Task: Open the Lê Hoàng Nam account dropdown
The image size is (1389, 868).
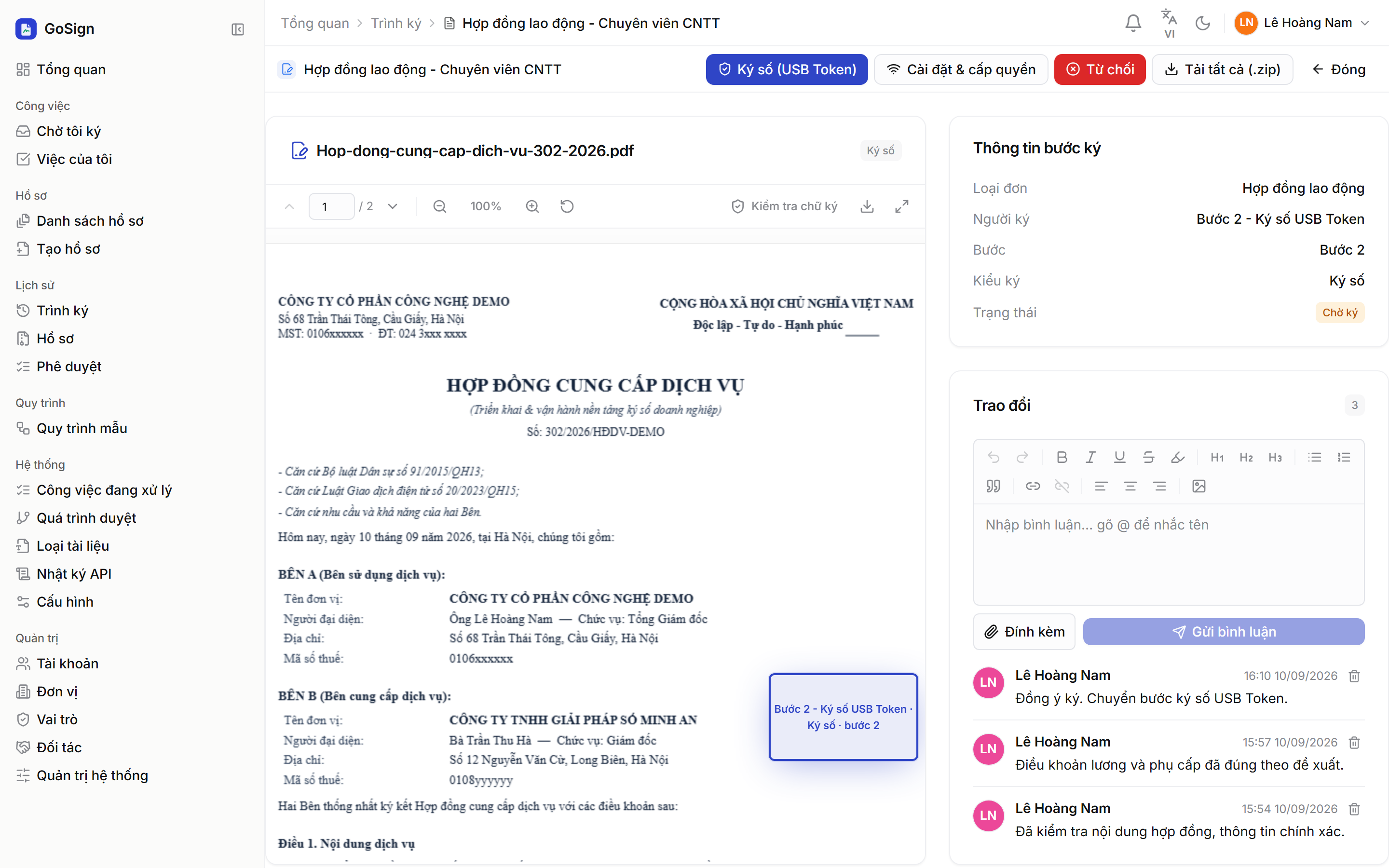Action: (1302, 23)
